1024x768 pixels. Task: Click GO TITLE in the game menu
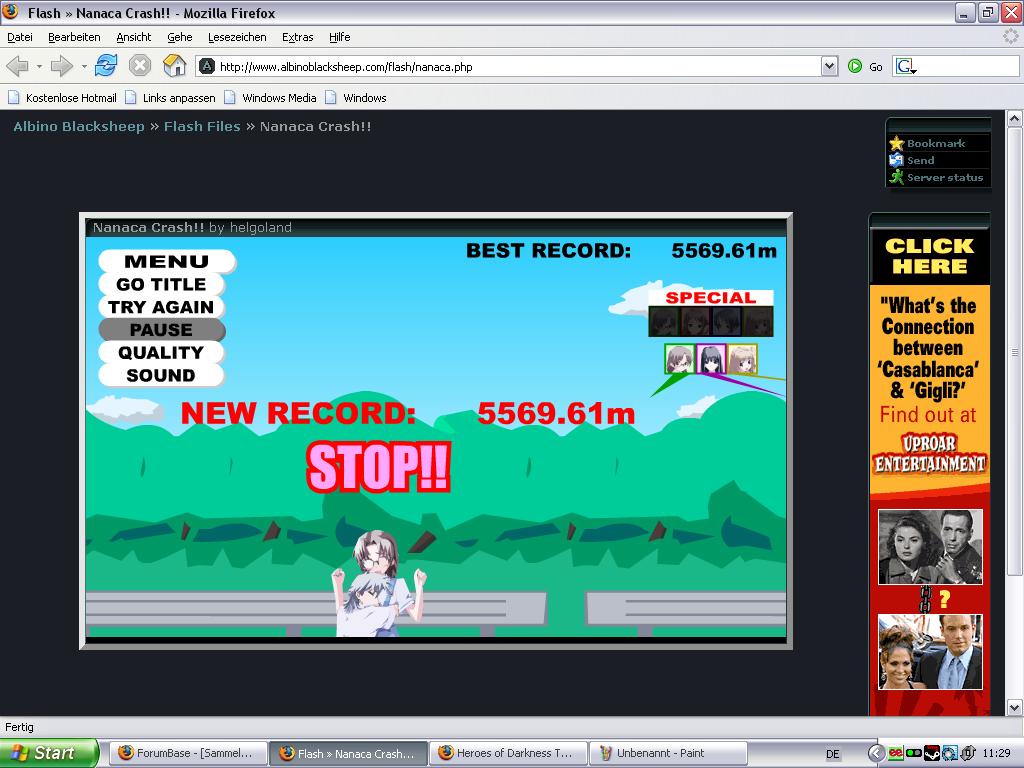(161, 284)
